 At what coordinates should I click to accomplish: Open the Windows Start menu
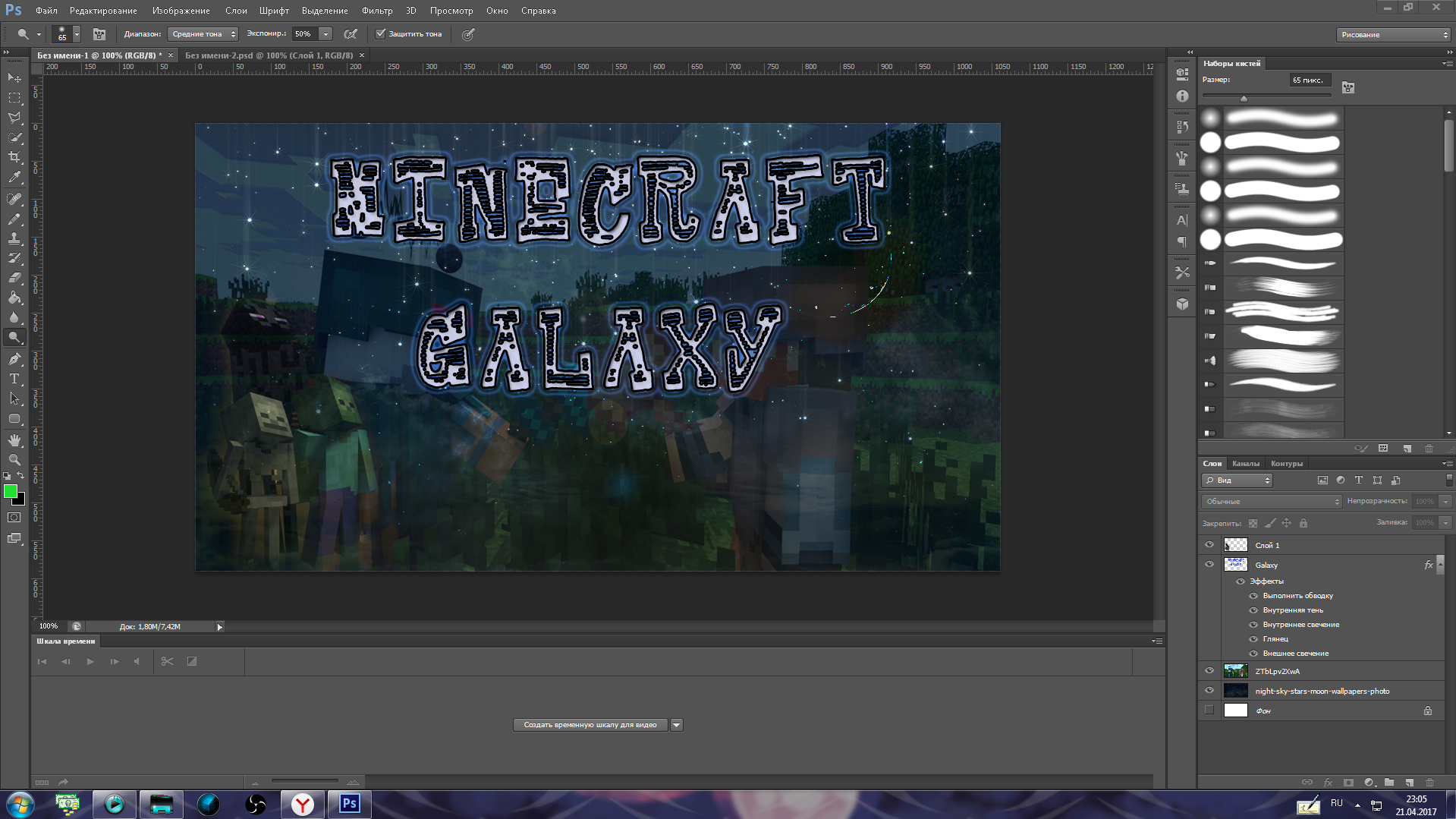20,804
